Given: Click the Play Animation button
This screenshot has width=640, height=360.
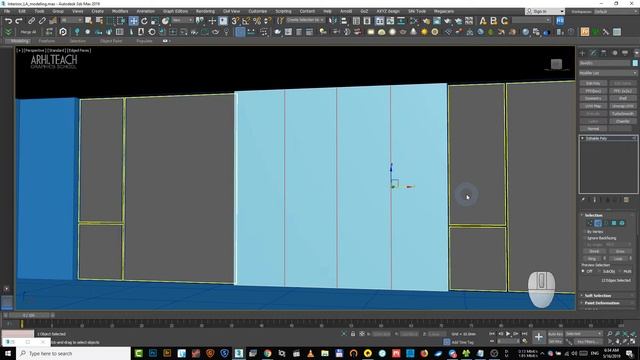Looking at the screenshot, I should pos(508,334).
